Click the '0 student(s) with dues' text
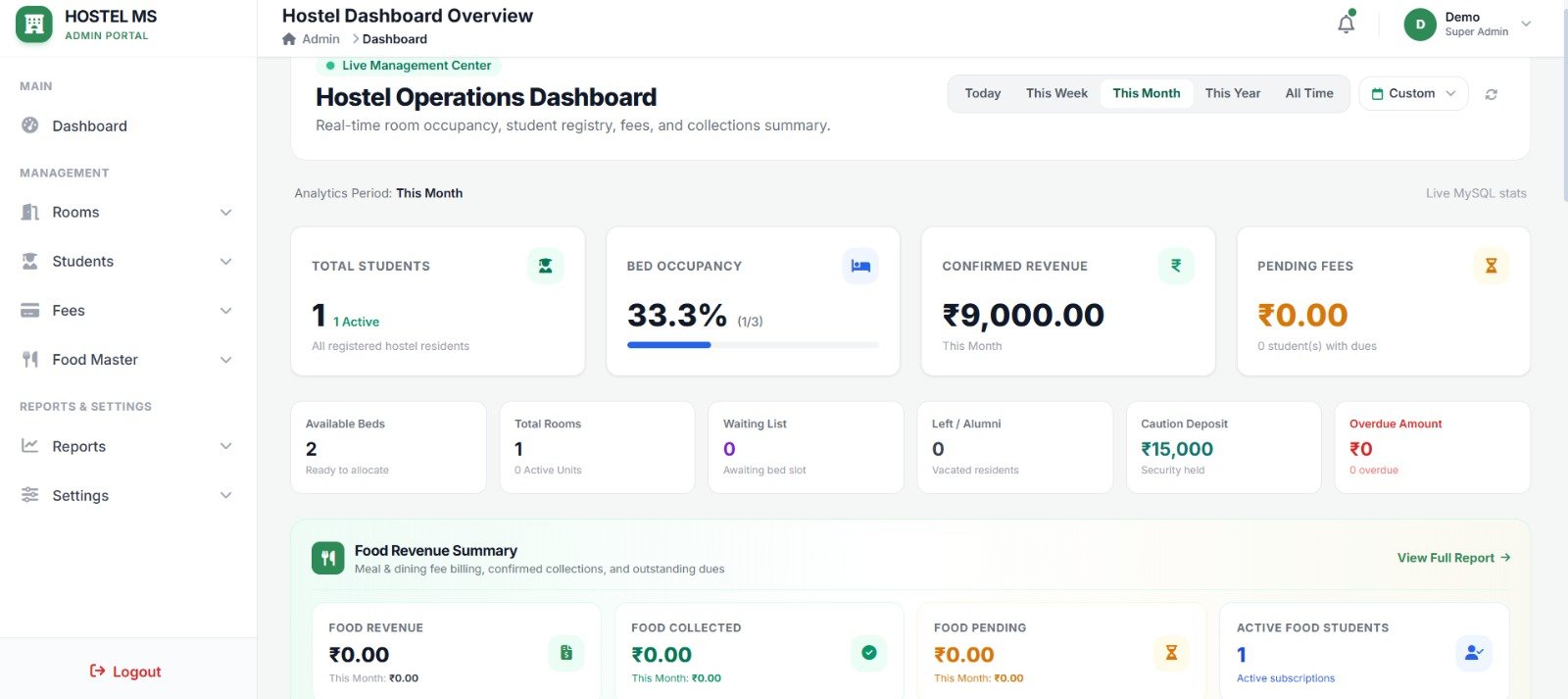This screenshot has width=1568, height=699. coord(1317,346)
